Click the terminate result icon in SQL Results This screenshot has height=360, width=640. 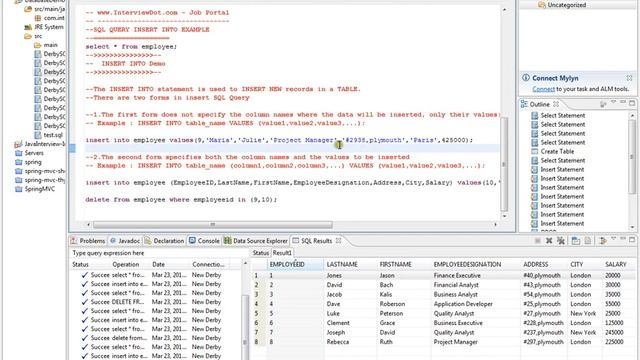point(538,241)
